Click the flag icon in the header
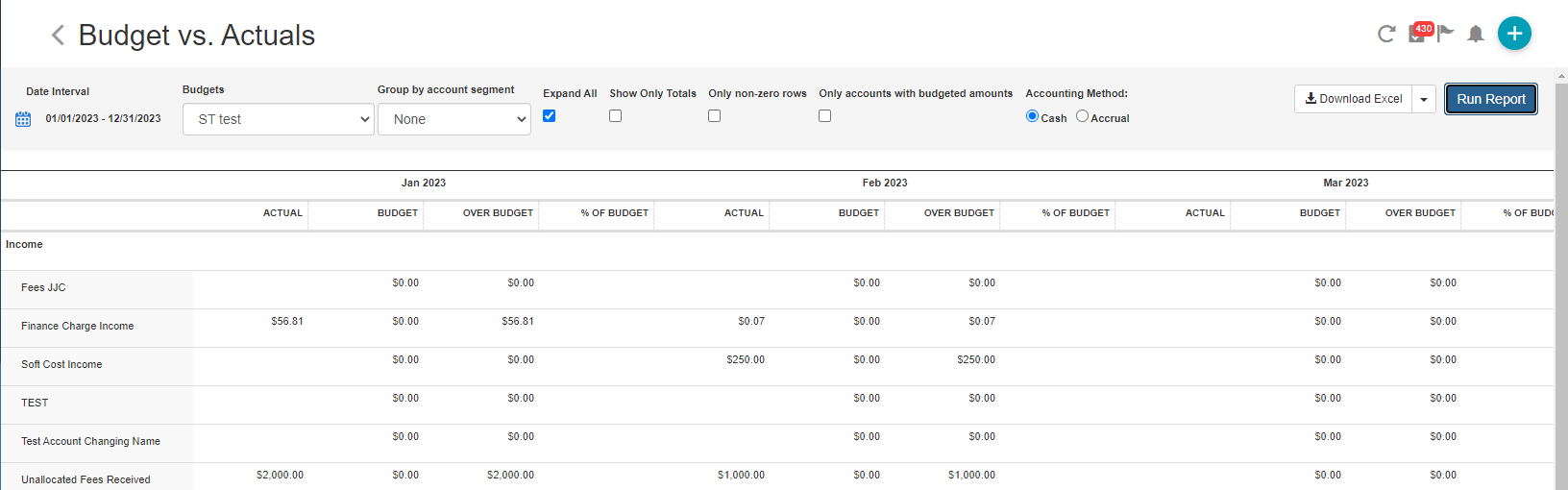 click(x=1446, y=34)
